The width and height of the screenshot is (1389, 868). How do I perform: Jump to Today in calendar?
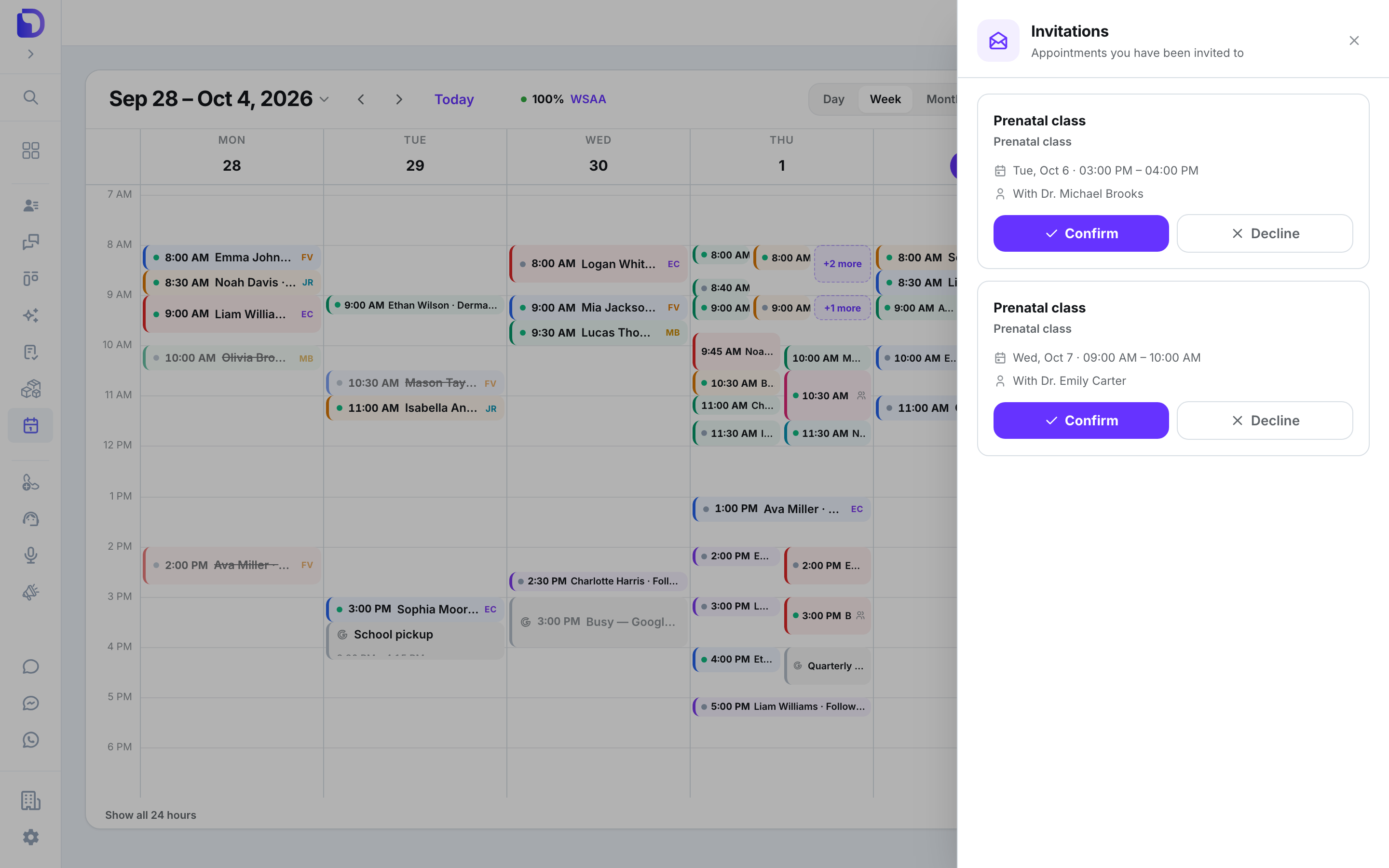pos(454,99)
